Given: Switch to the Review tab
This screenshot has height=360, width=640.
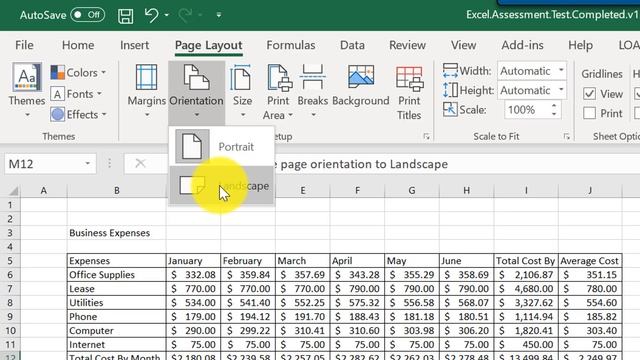Looking at the screenshot, I should 407,45.
